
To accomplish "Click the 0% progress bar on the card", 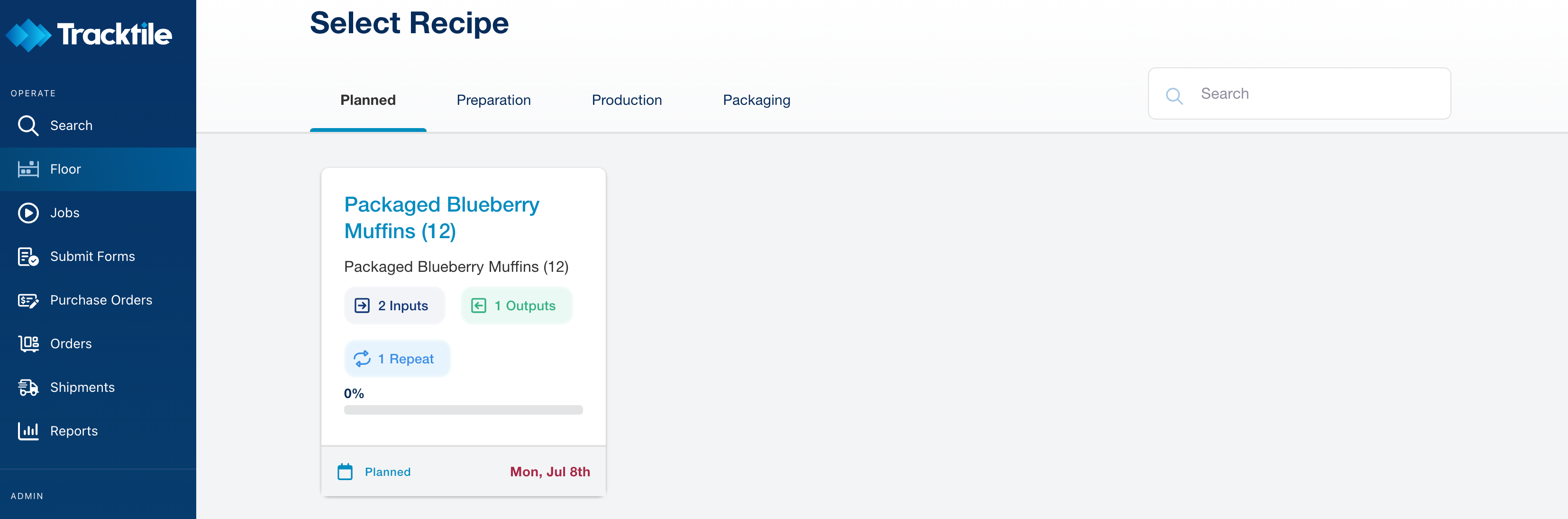I will [463, 410].
